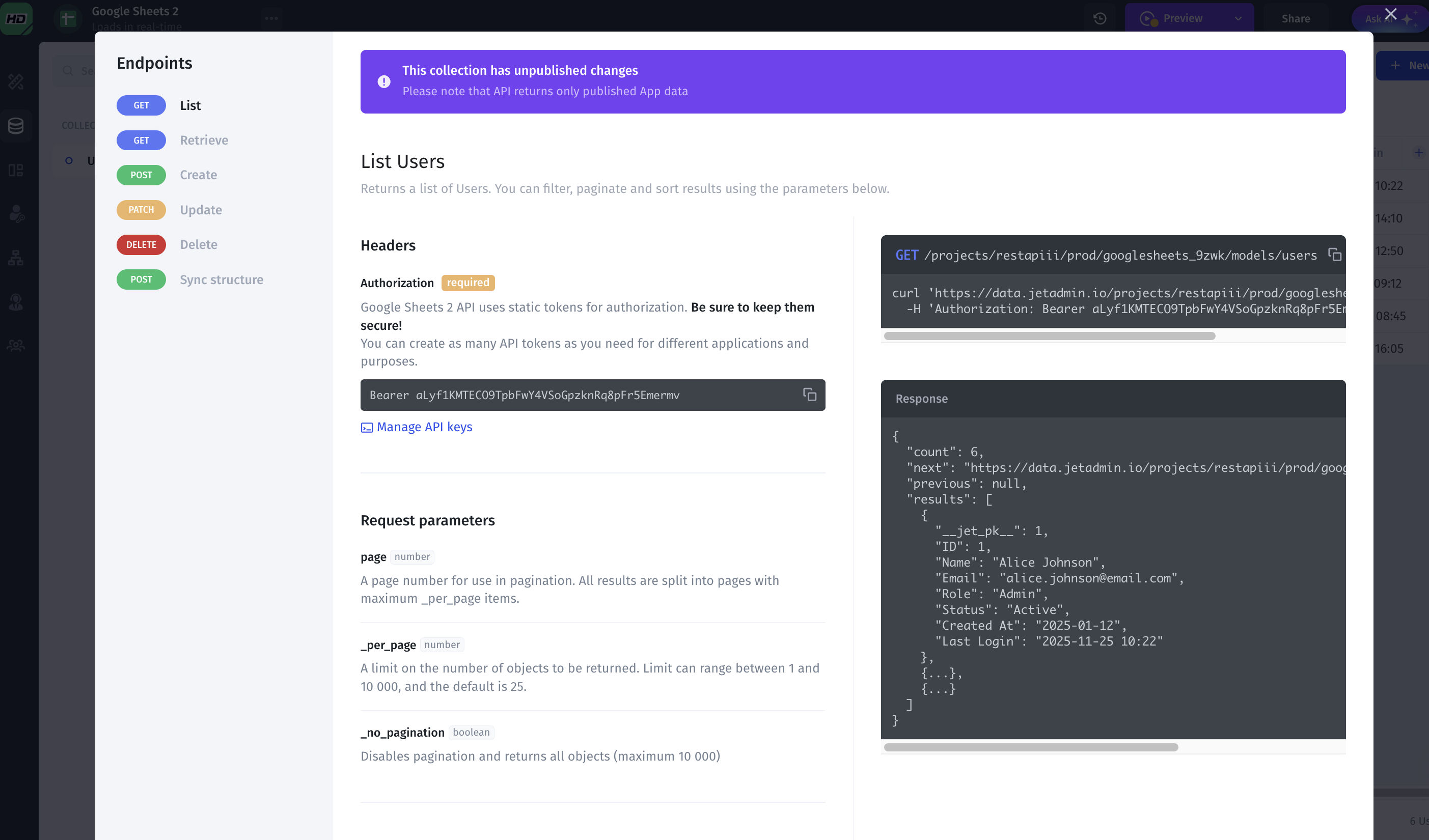Open the Delete endpoint

coord(198,244)
